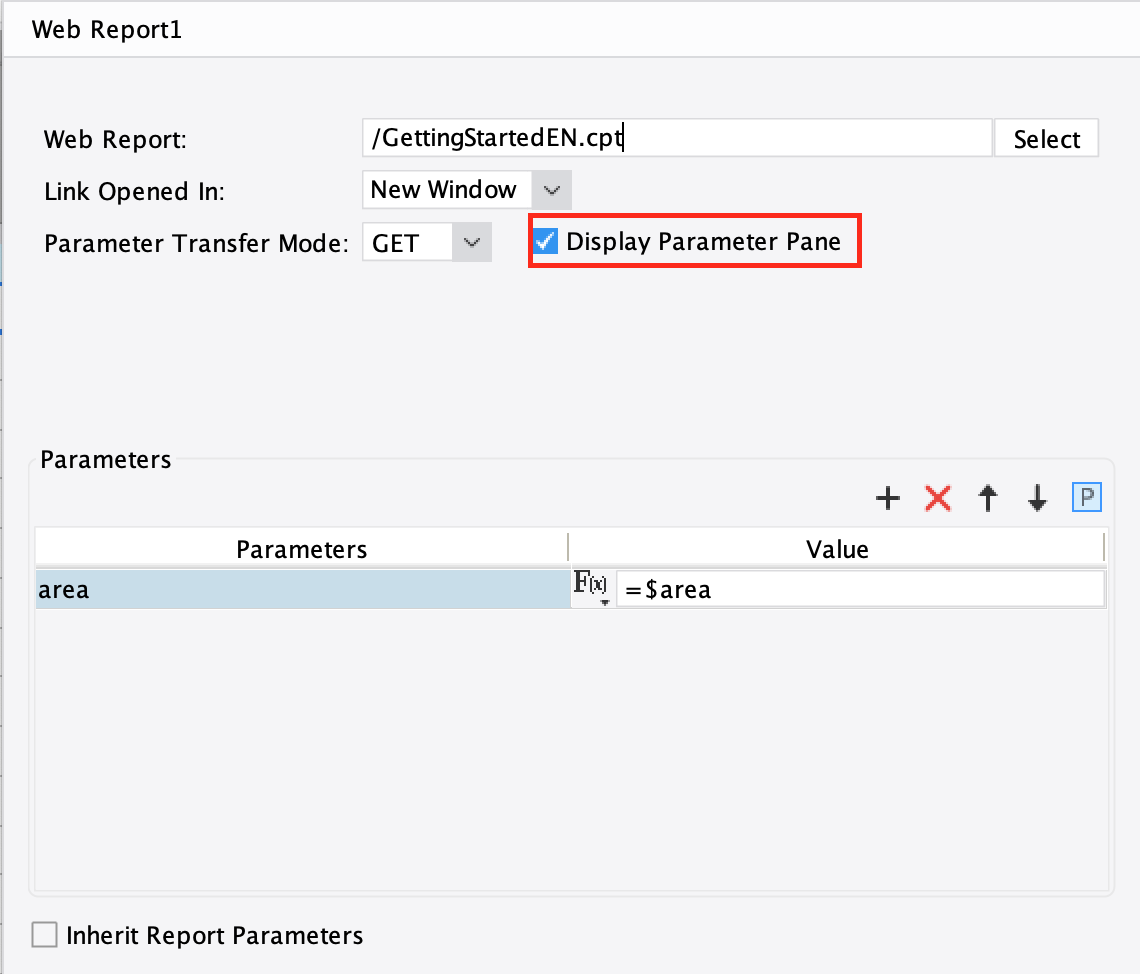Click the =$area value field
Viewport: 1140px width, 974px height.
pos(860,589)
